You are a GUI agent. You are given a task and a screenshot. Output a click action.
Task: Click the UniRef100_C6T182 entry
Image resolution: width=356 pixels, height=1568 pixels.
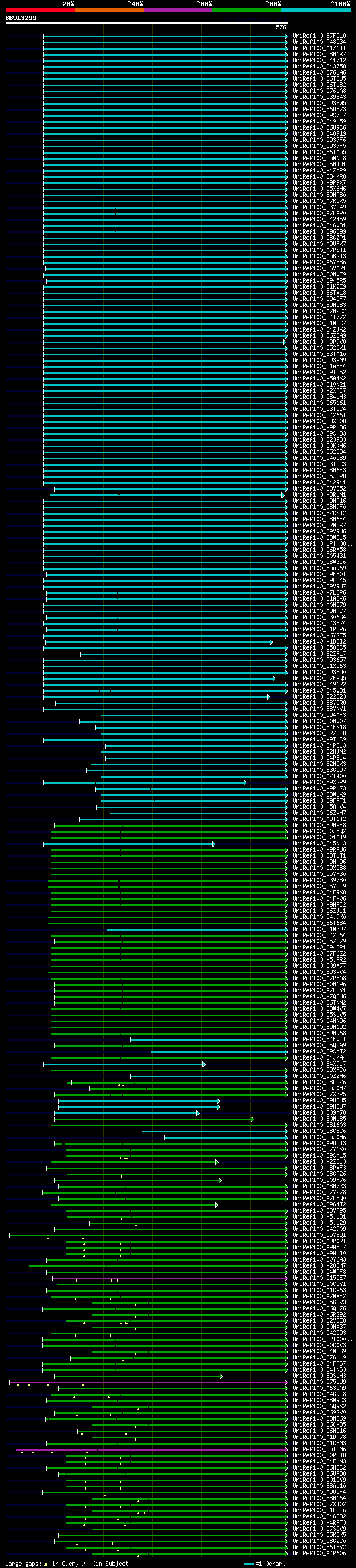319,85
